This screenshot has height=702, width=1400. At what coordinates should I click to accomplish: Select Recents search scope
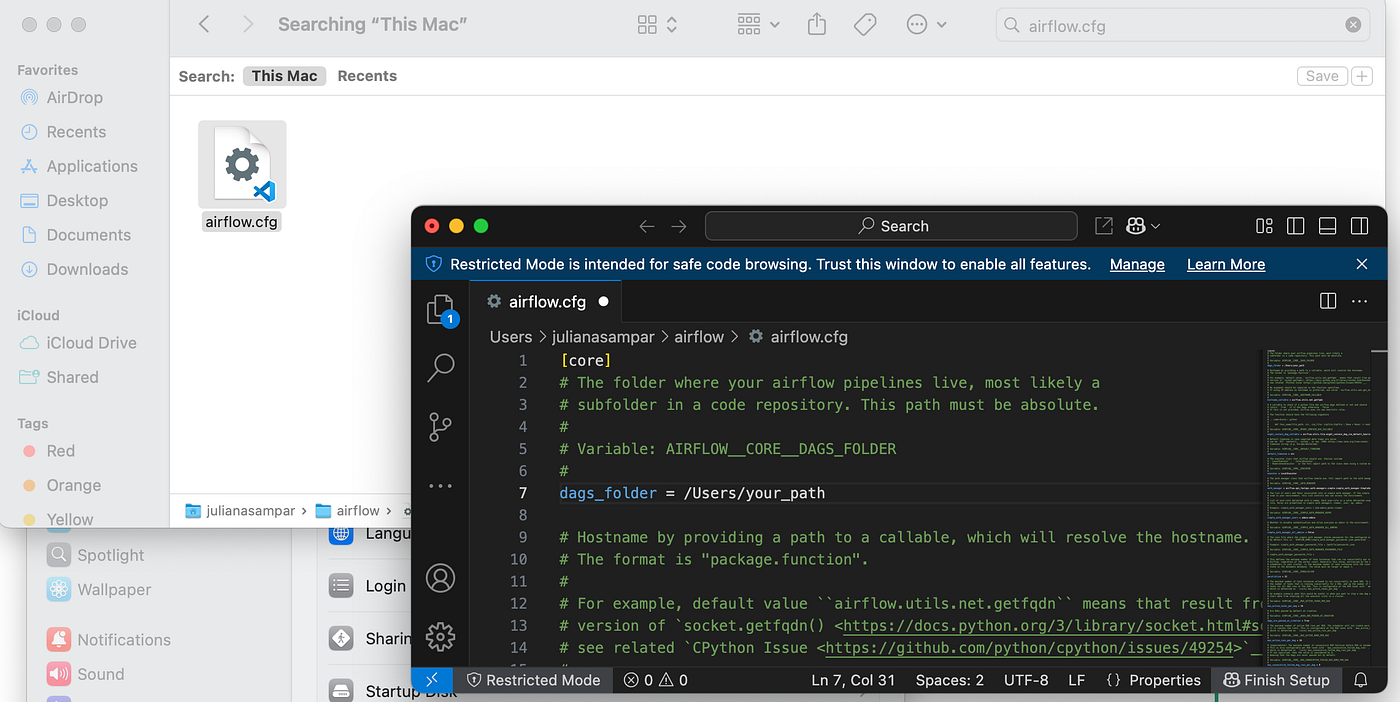coord(367,76)
